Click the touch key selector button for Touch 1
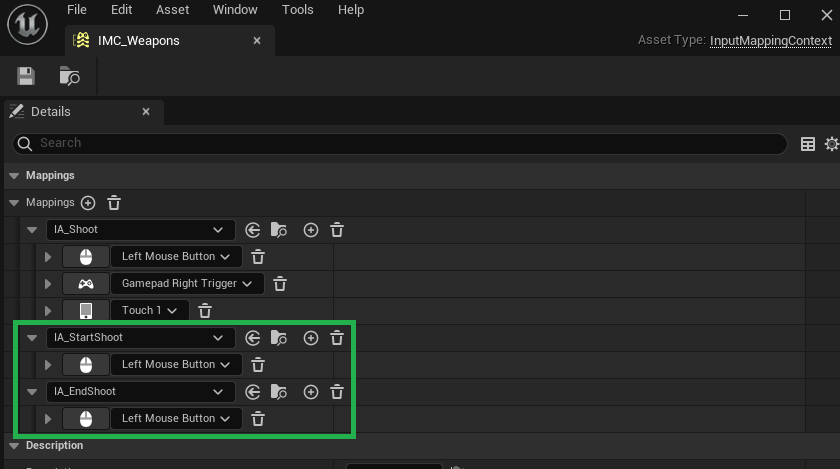 [85, 311]
